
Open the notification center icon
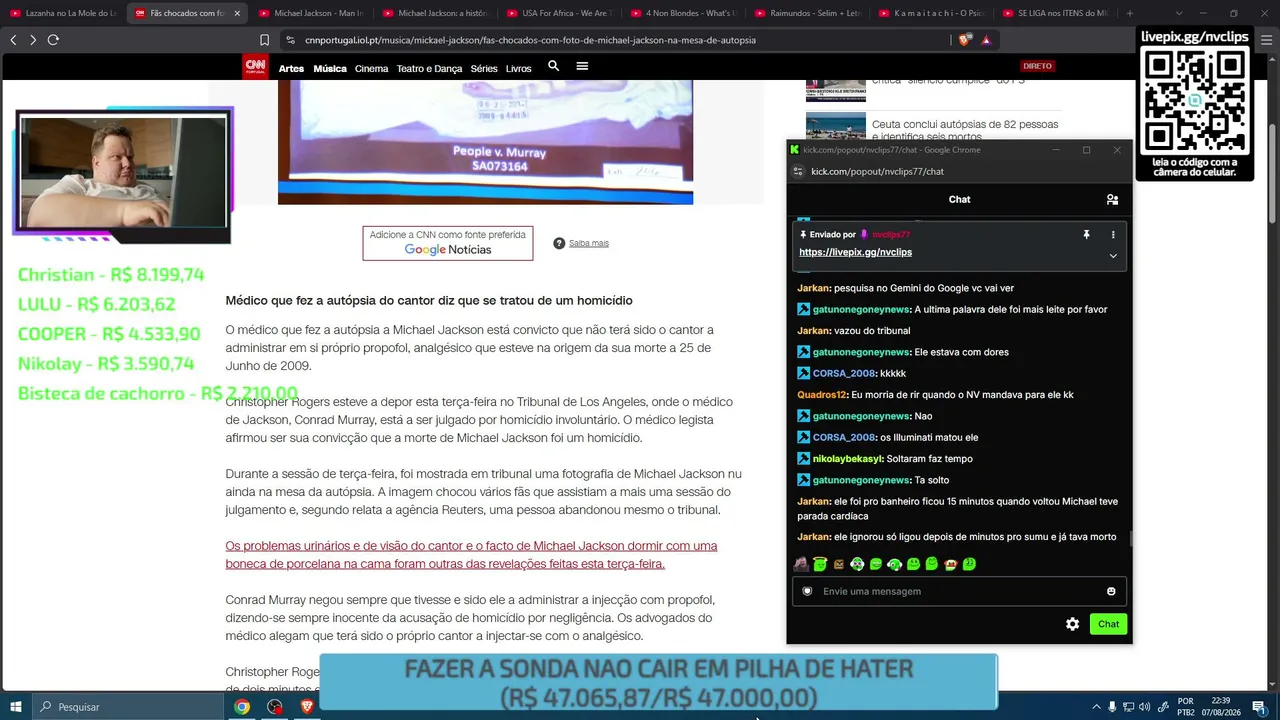pos(1259,707)
